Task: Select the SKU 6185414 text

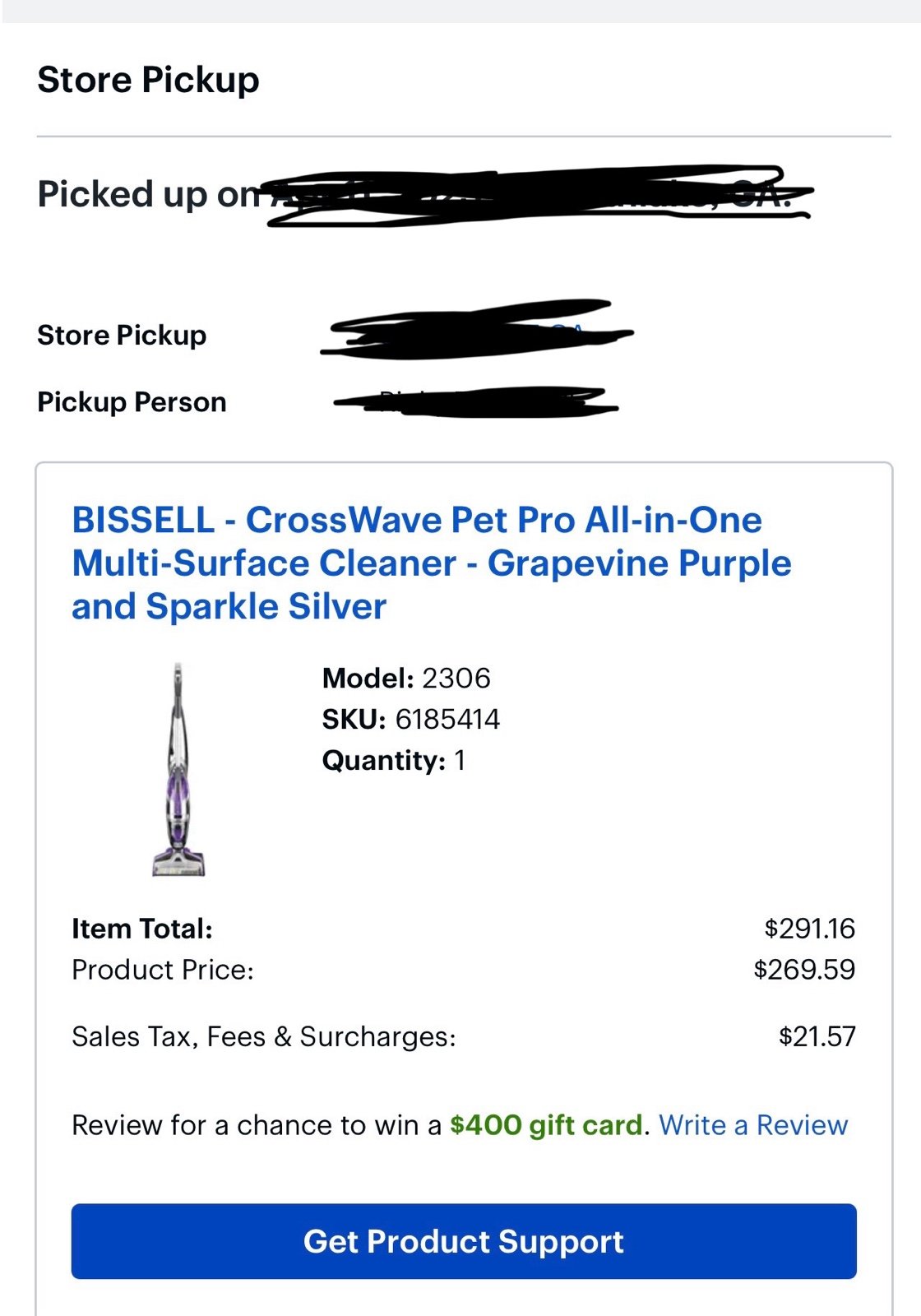Action: 410,719
